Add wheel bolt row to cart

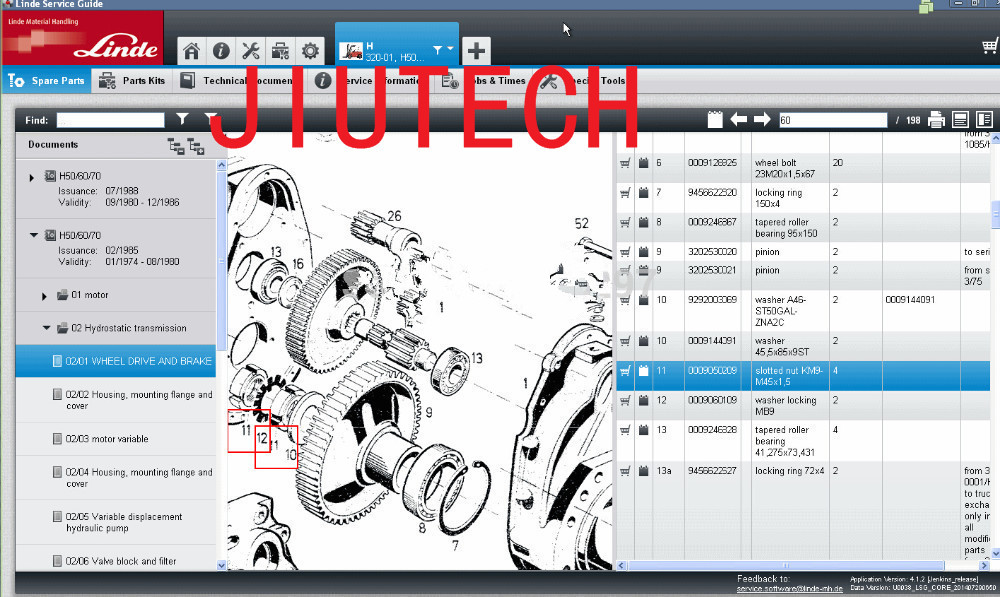[x=625, y=163]
